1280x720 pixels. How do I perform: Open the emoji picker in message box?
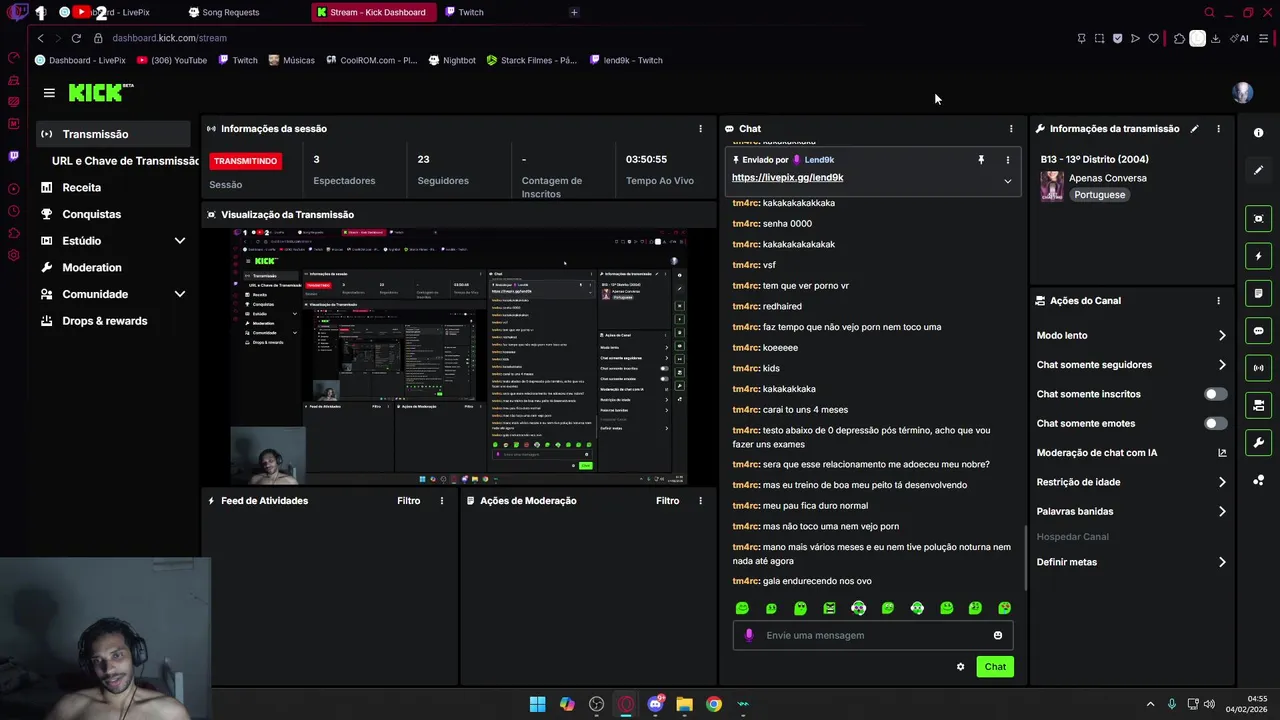(x=997, y=636)
